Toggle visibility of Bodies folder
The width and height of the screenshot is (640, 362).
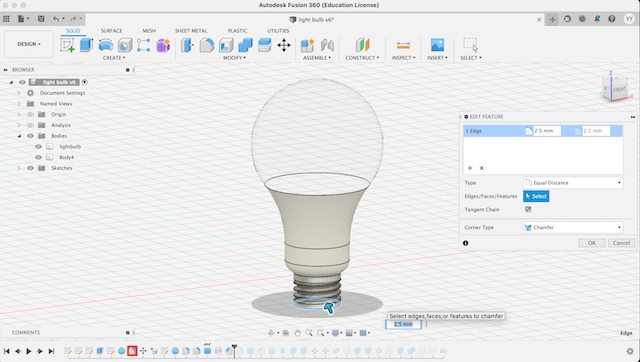(30, 136)
